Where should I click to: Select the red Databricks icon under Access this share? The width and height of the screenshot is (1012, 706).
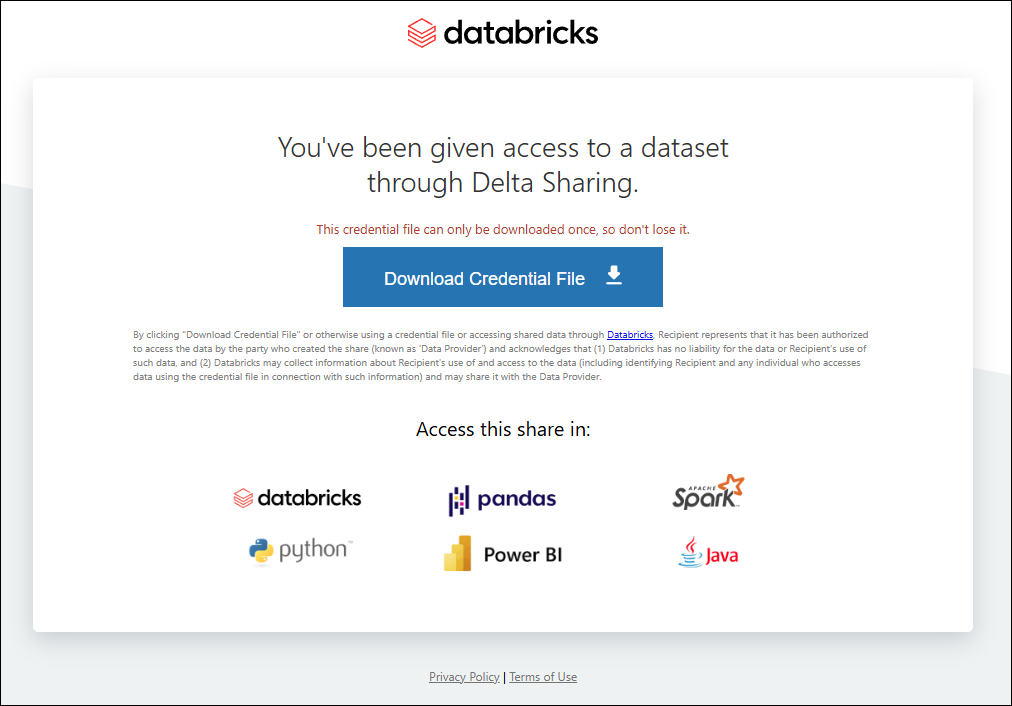tap(243, 498)
